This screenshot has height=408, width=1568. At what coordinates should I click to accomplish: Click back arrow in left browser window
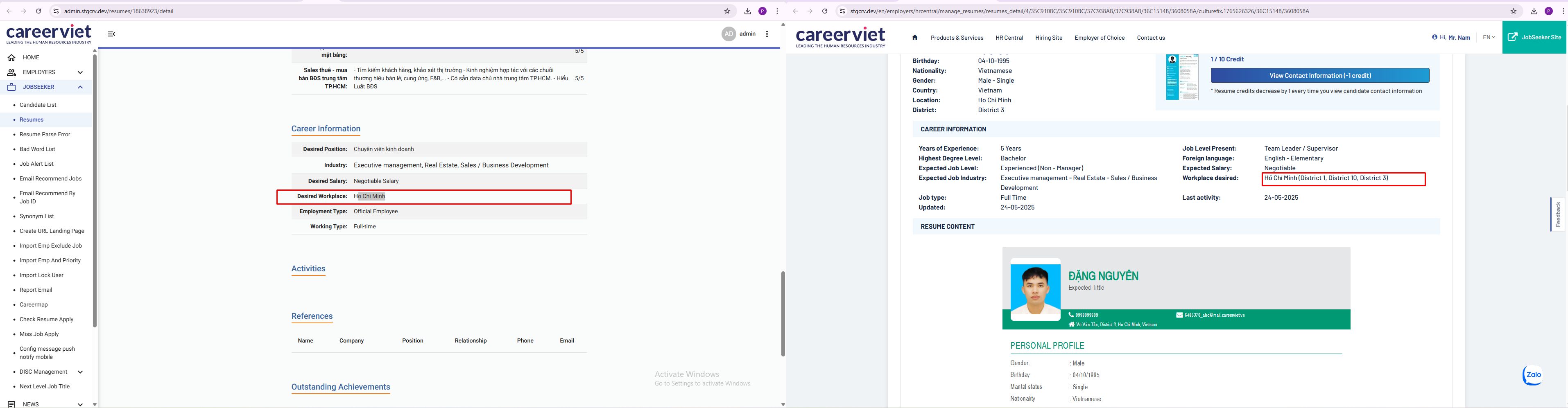(x=9, y=11)
